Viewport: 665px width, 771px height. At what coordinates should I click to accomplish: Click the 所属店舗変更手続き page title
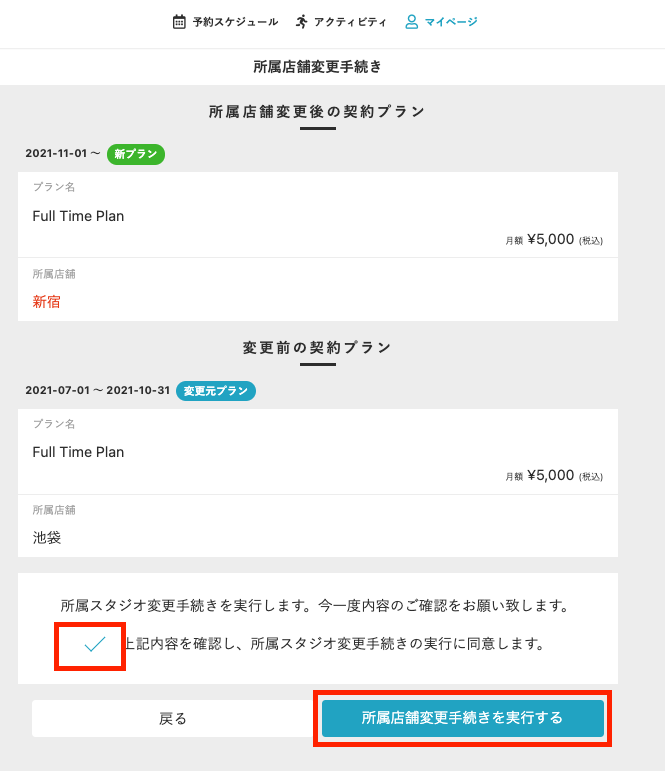[x=318, y=67]
